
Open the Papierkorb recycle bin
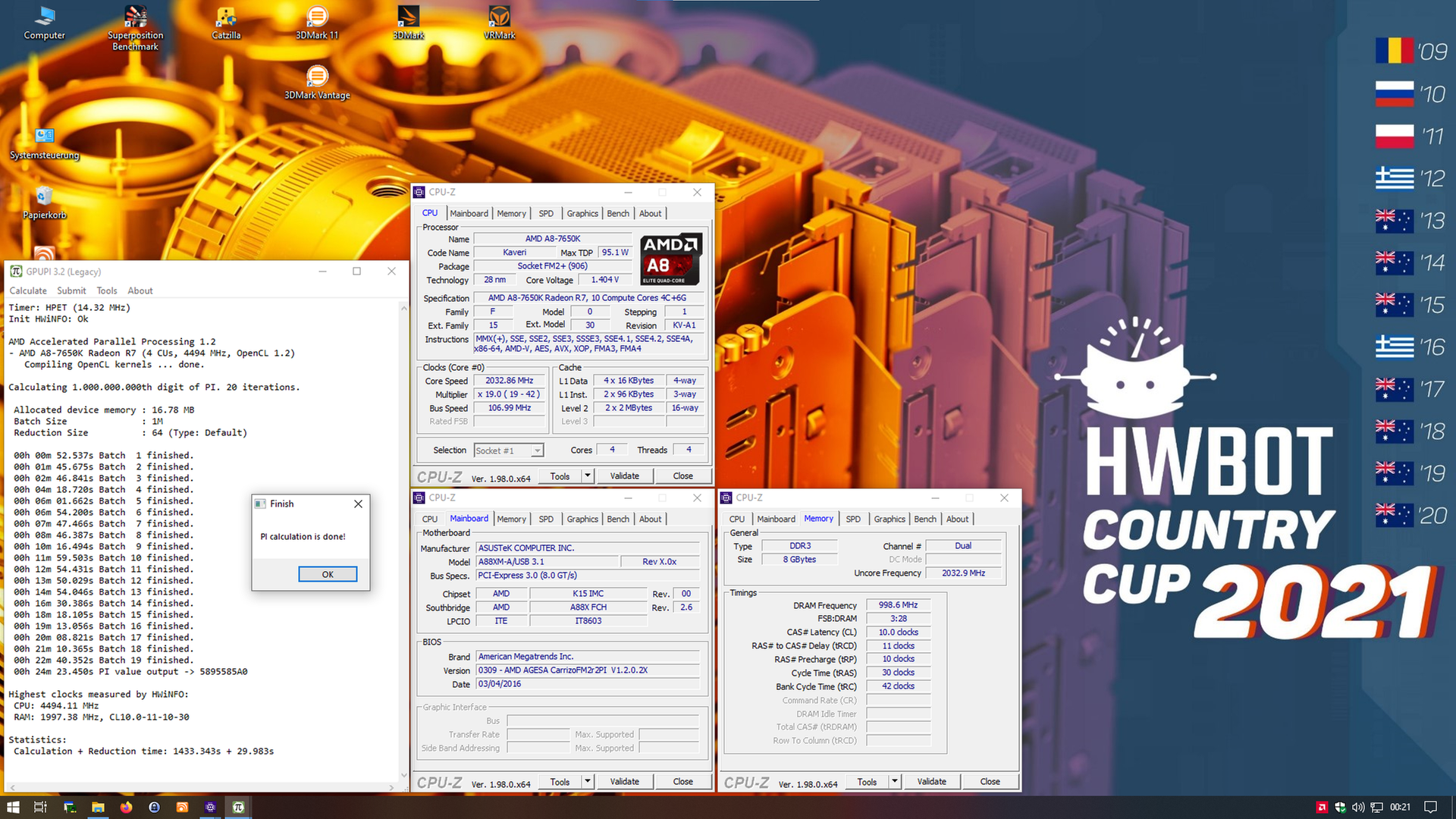[x=44, y=202]
